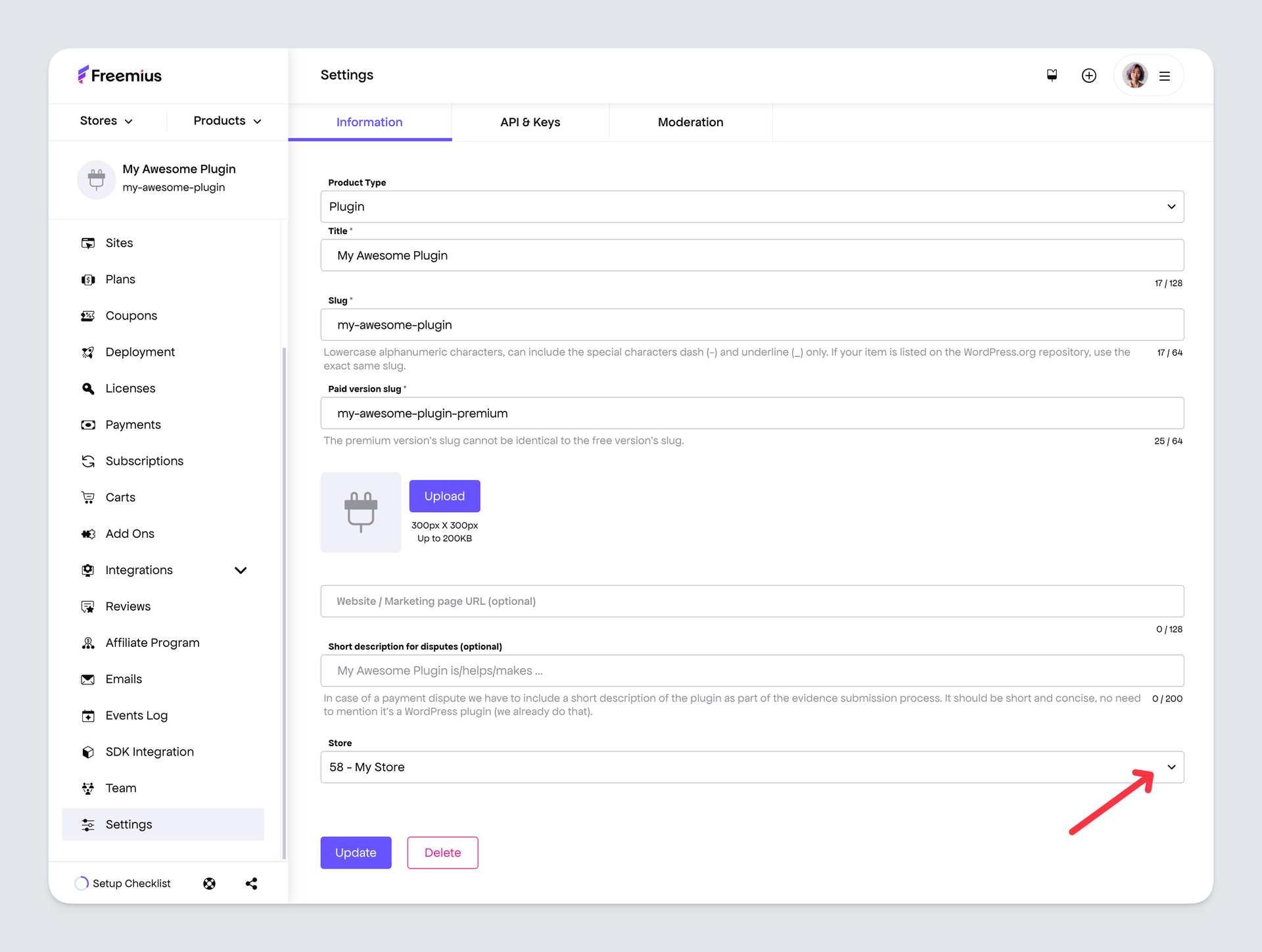Screen dimensions: 1262x952
Task: Click the Carts shopping cart icon
Action: click(88, 497)
